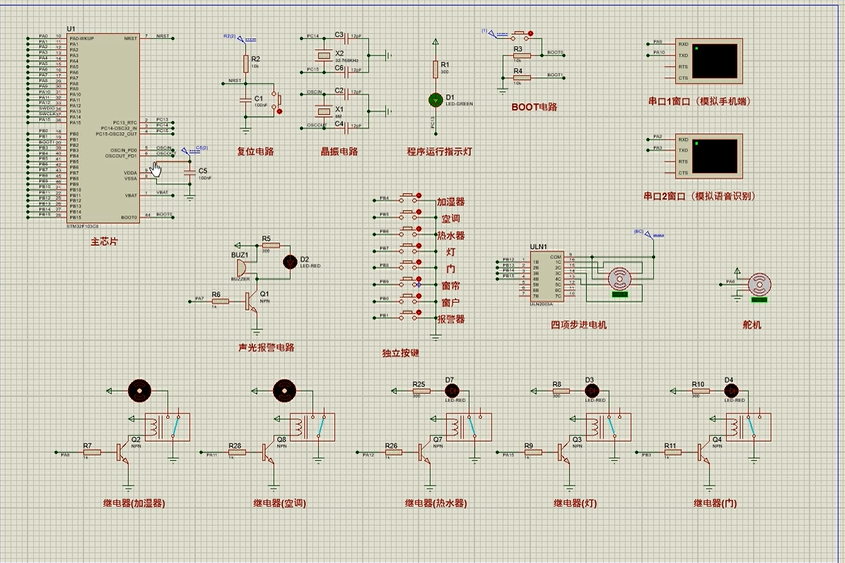Click the 程序运行指示灯 label

[x=439, y=151]
